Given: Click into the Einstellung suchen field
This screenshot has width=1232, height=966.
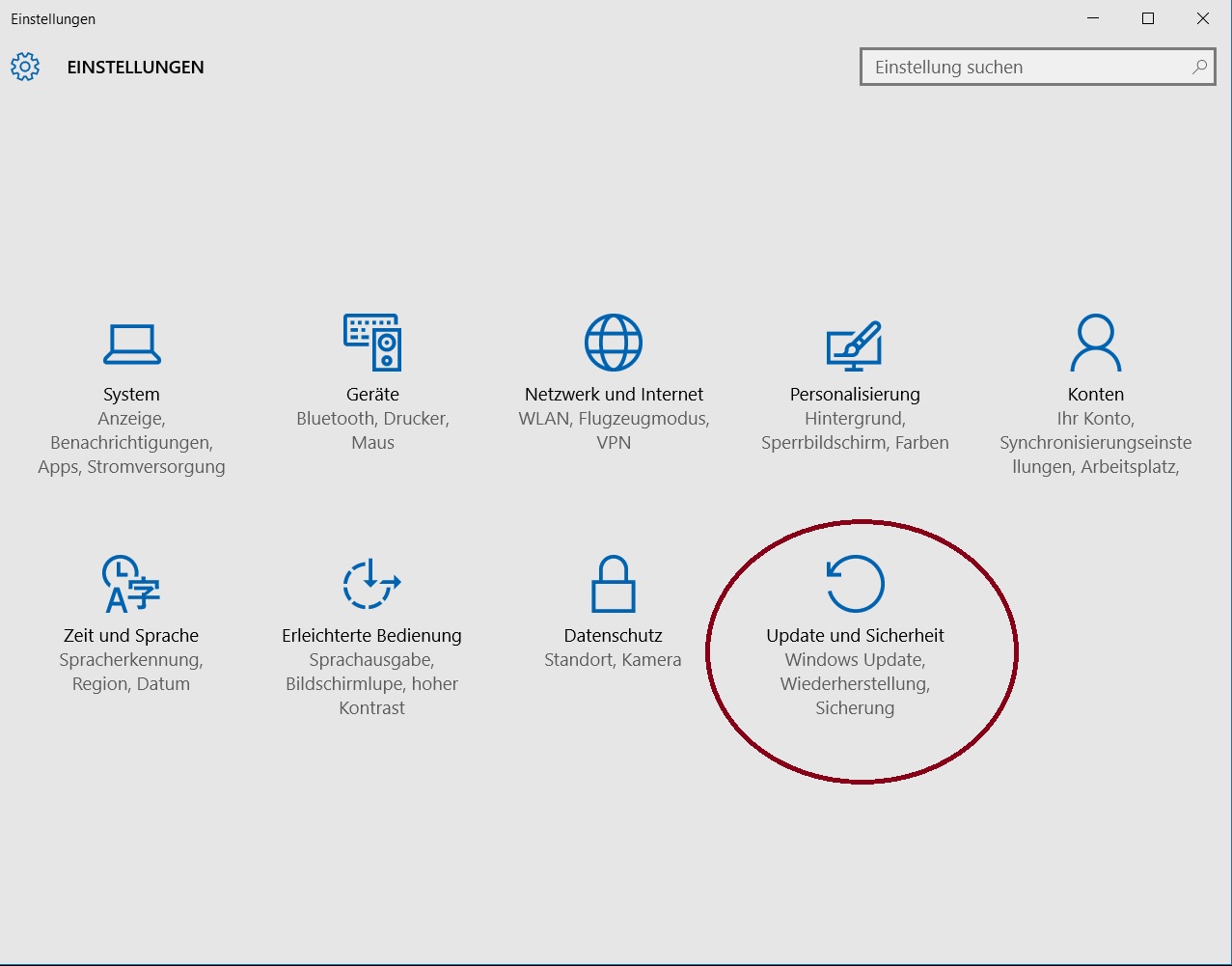Looking at the screenshot, I should click(x=1037, y=67).
